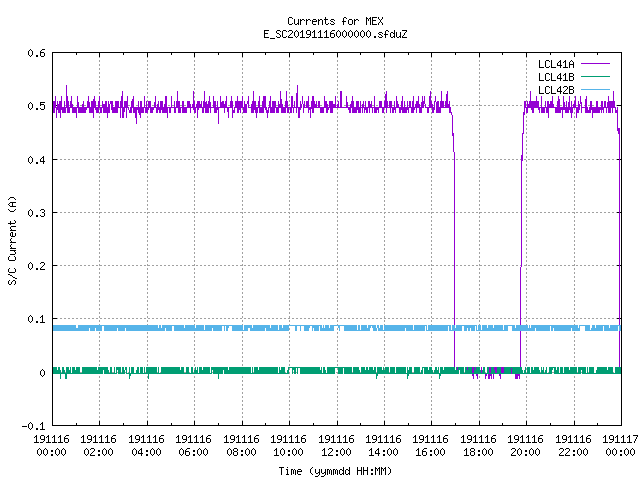Click the y-axis label 'S/C Current (A)'
The image size is (640, 480).
[13, 241]
